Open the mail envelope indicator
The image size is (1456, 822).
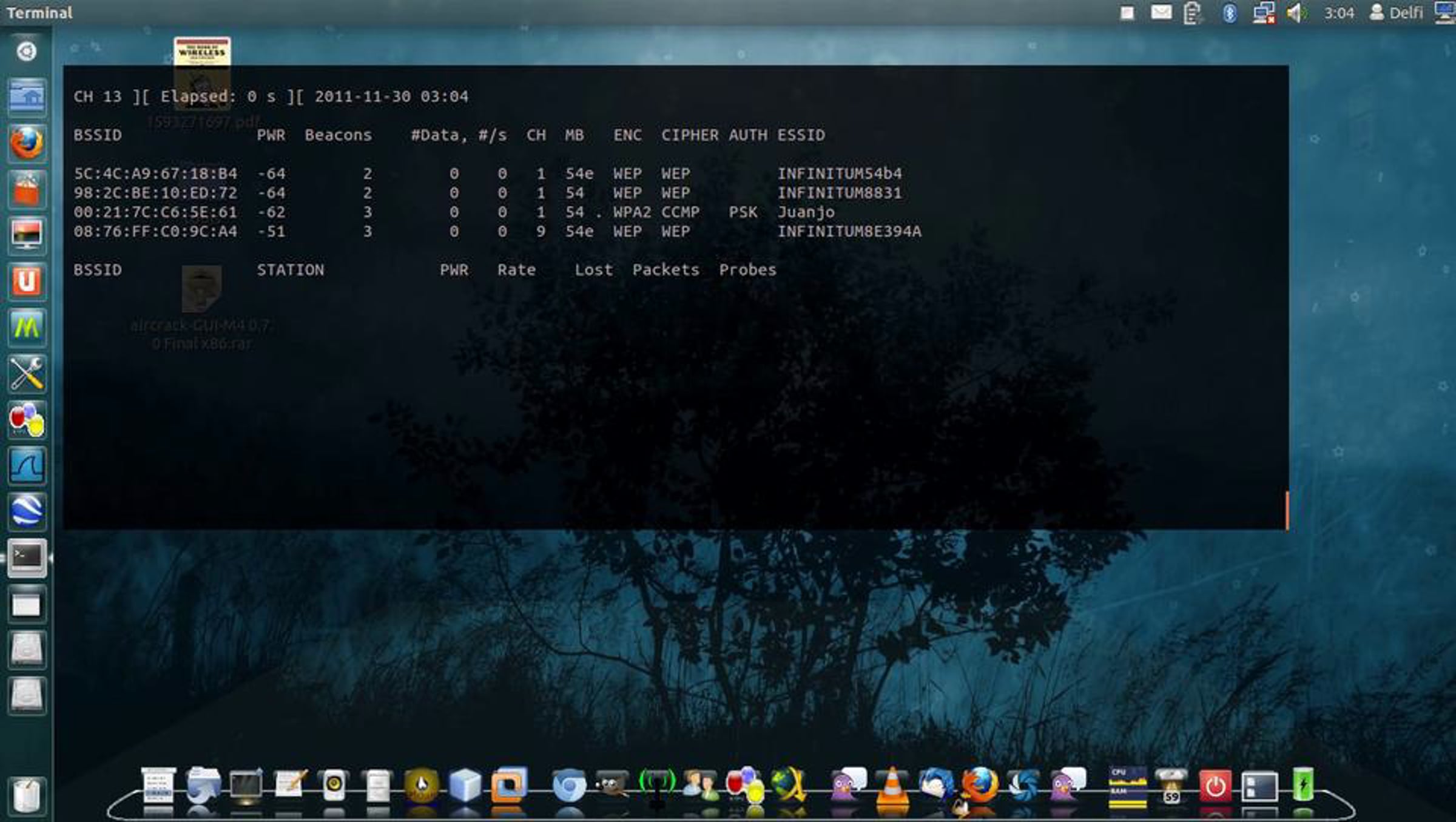point(1161,12)
